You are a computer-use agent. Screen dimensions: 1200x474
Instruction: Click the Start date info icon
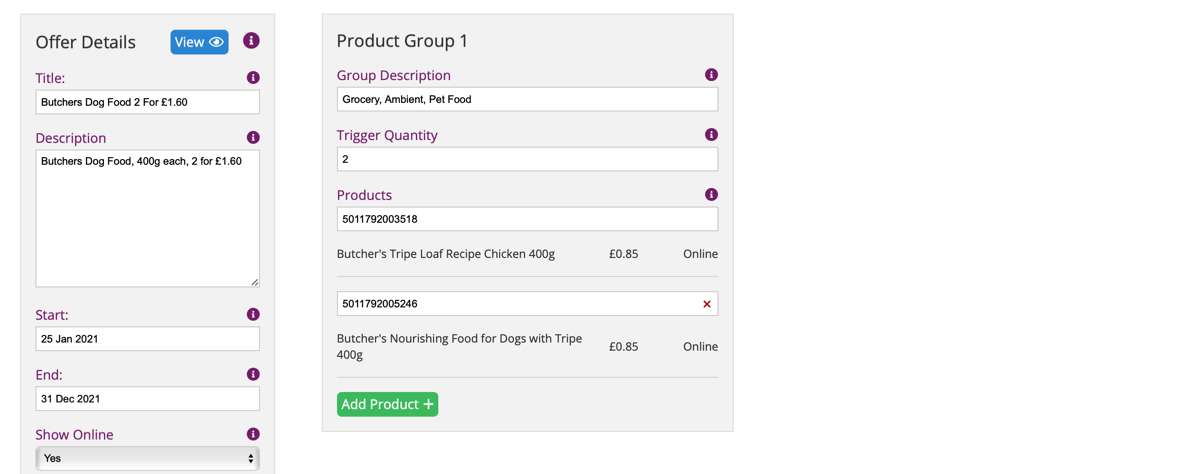253,315
